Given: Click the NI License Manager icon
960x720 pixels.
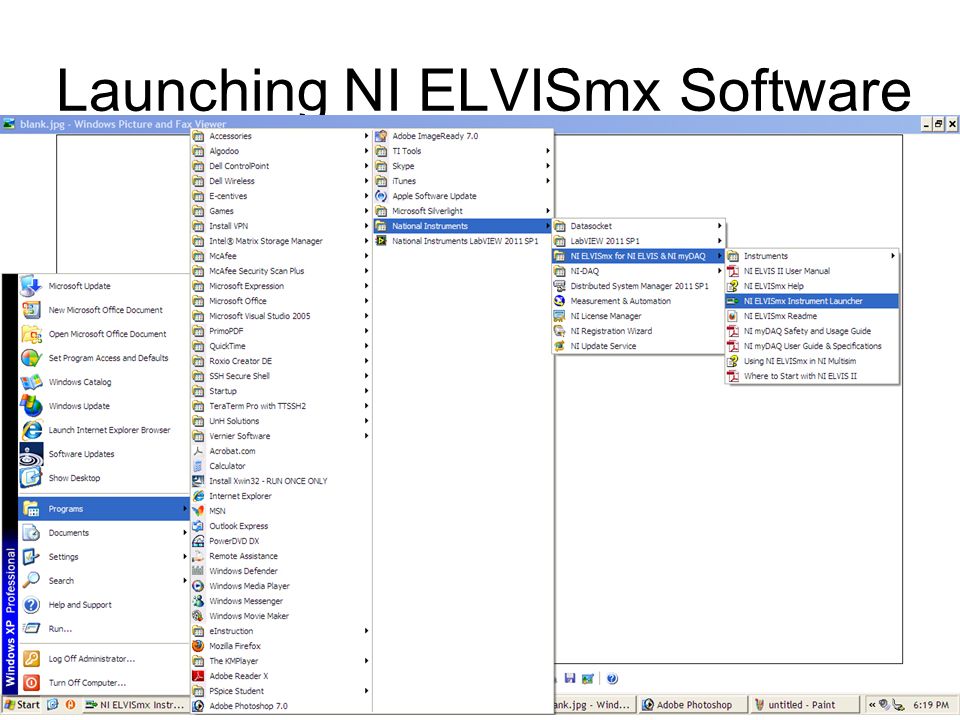Looking at the screenshot, I should pyautogui.click(x=559, y=316).
